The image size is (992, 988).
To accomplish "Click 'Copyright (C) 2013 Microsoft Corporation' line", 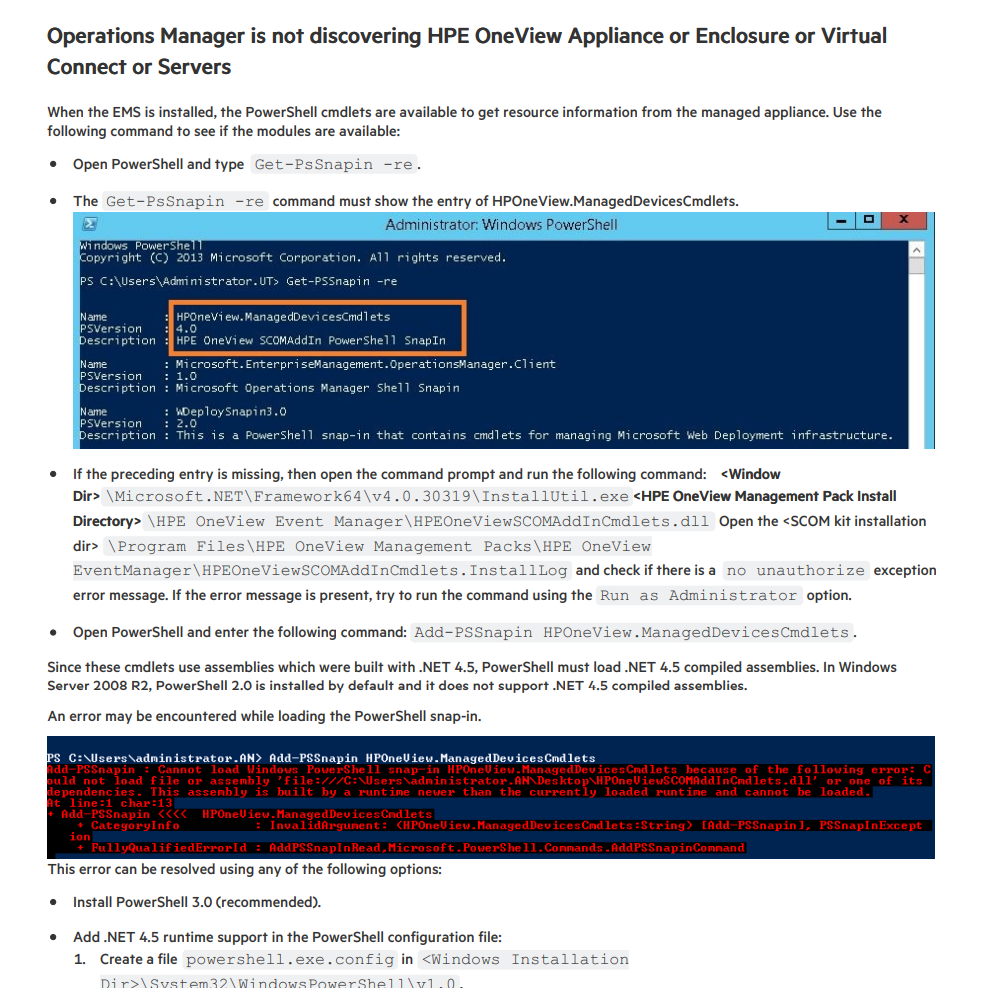I will (x=293, y=257).
